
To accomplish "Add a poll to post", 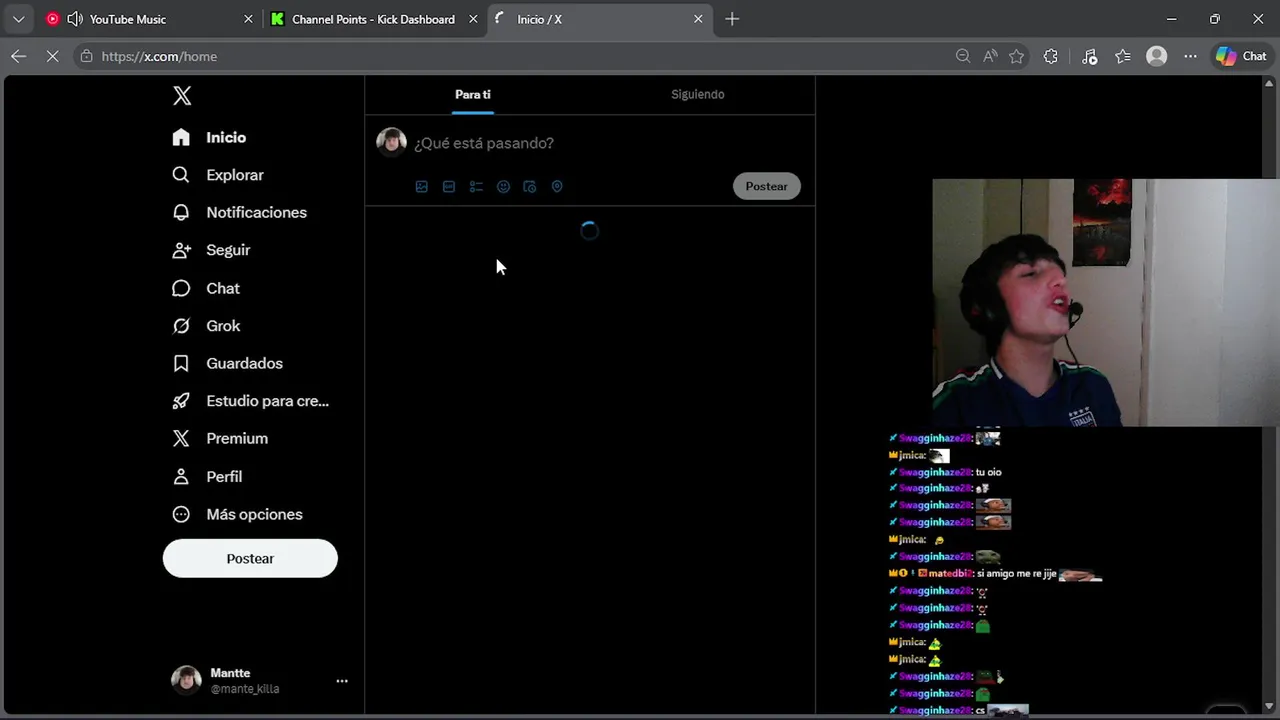I will (476, 186).
